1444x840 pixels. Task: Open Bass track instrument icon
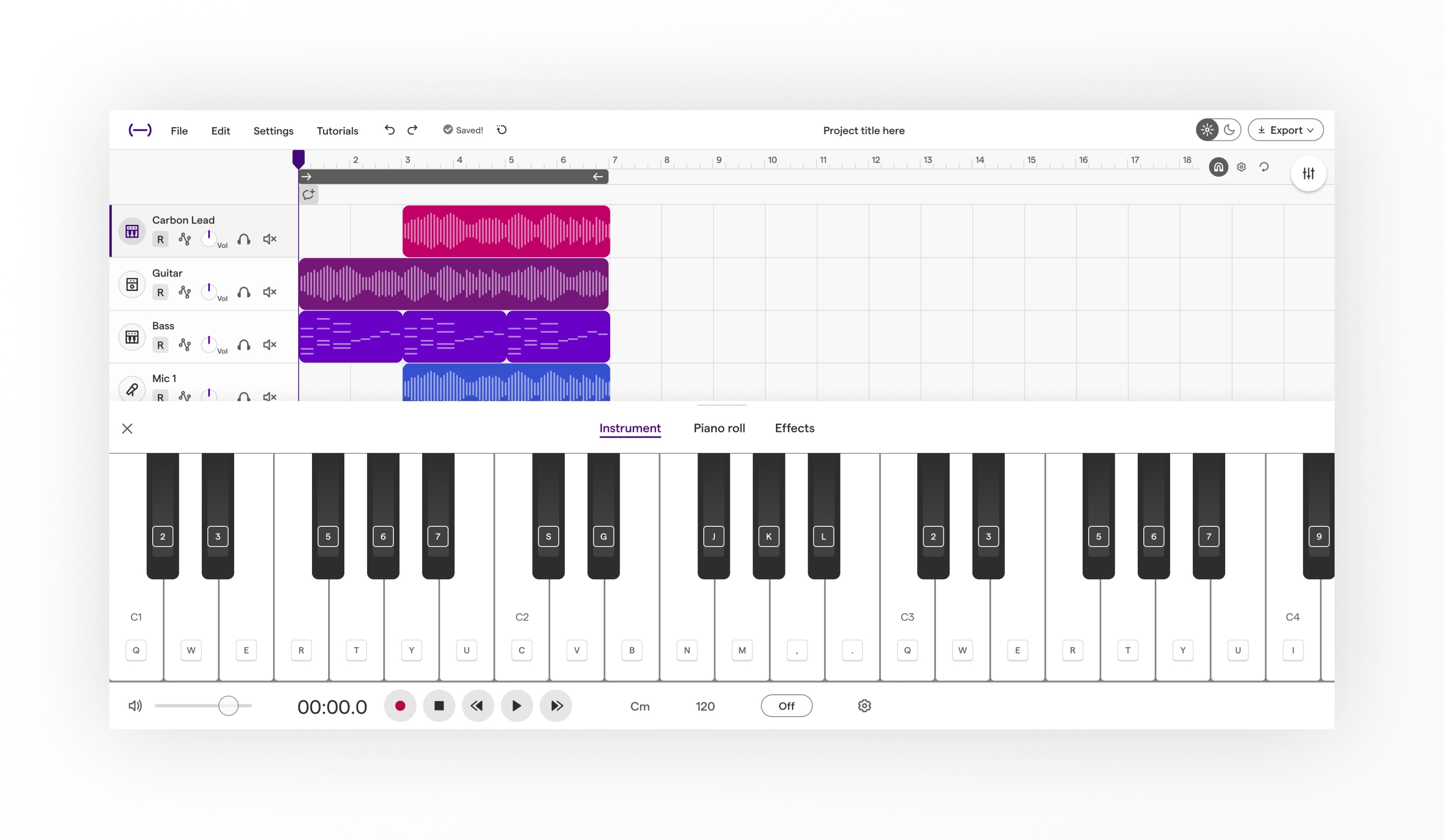tap(132, 337)
